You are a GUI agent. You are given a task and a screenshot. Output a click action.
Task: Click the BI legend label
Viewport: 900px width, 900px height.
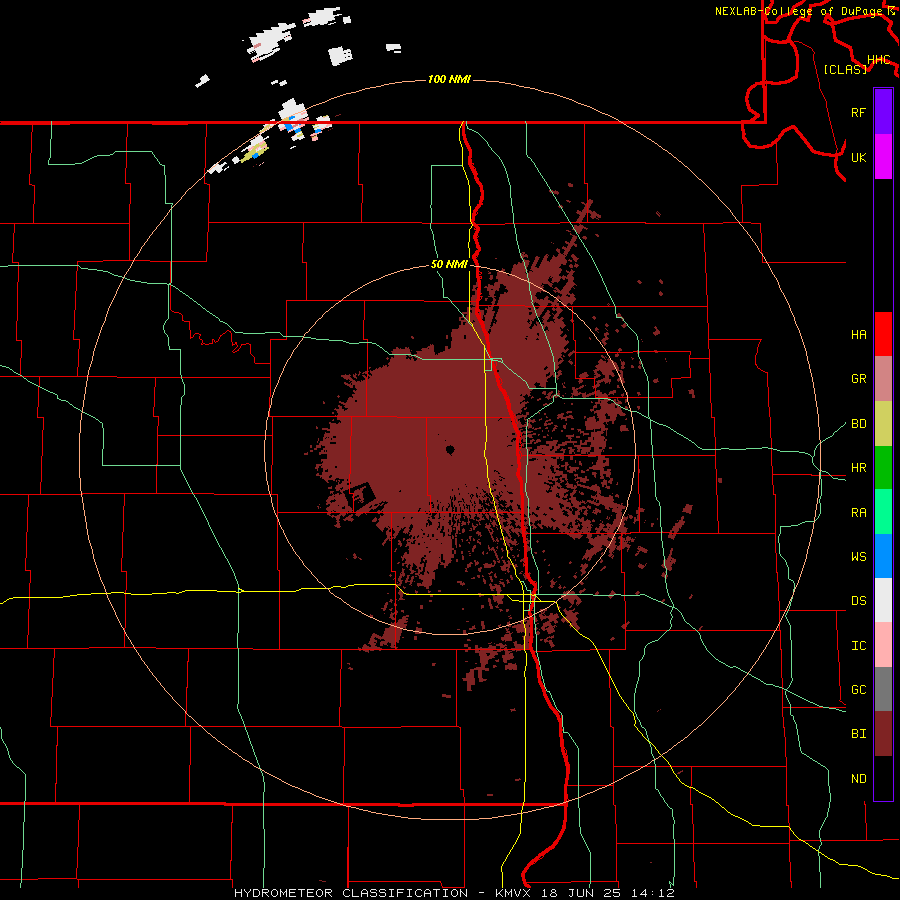(858, 734)
